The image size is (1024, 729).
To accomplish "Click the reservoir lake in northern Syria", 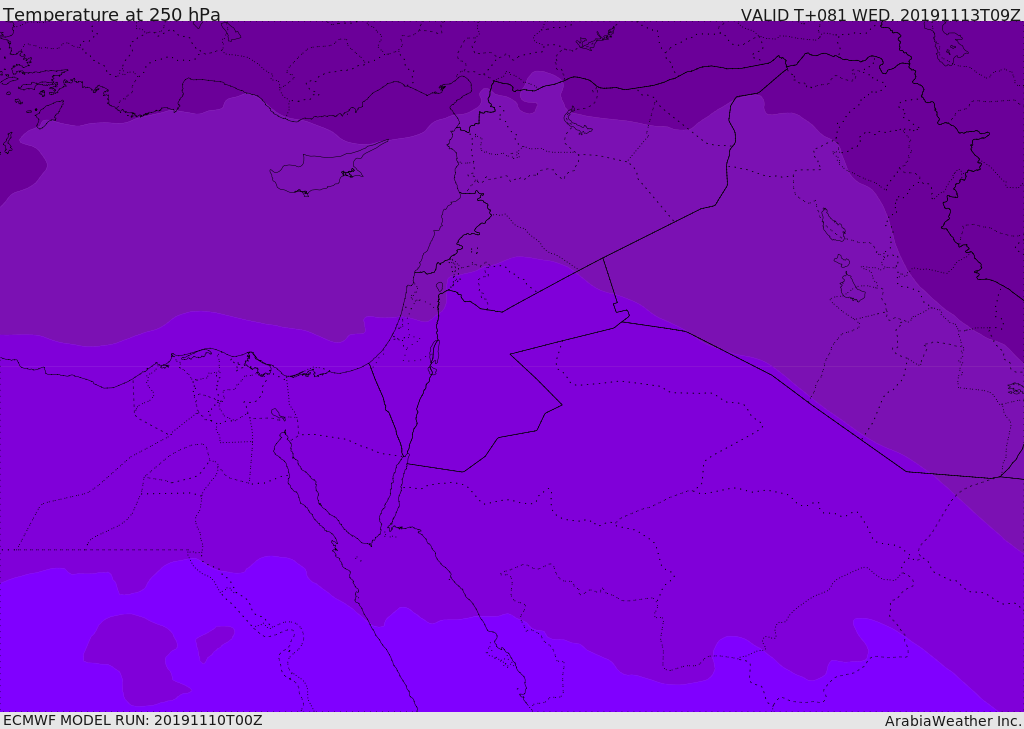I will [x=578, y=121].
